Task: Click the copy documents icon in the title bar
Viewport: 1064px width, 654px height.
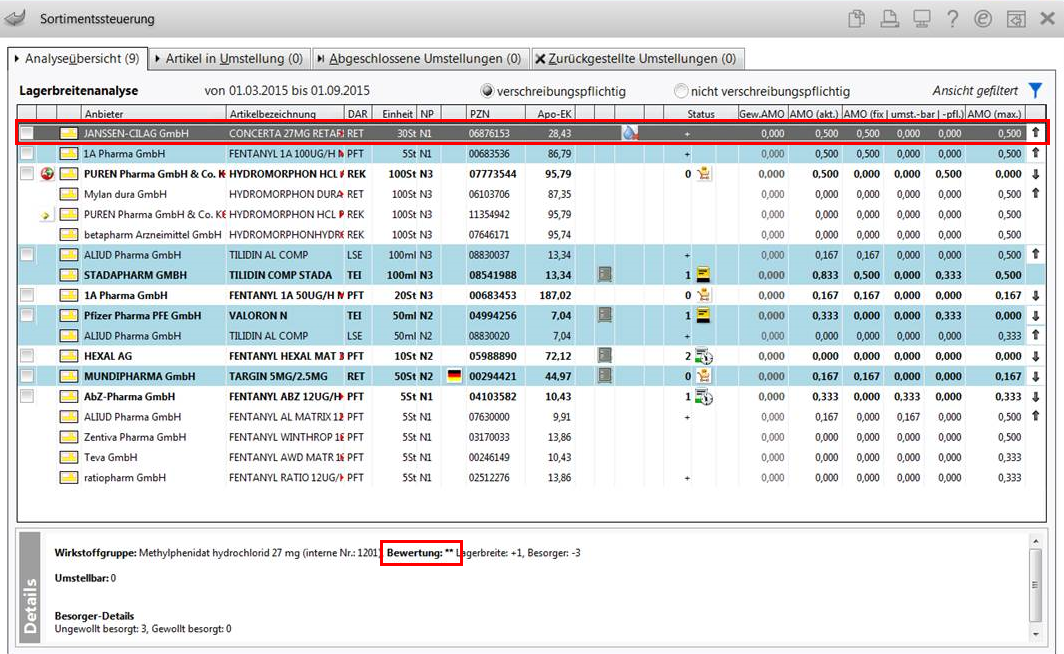Action: click(856, 18)
